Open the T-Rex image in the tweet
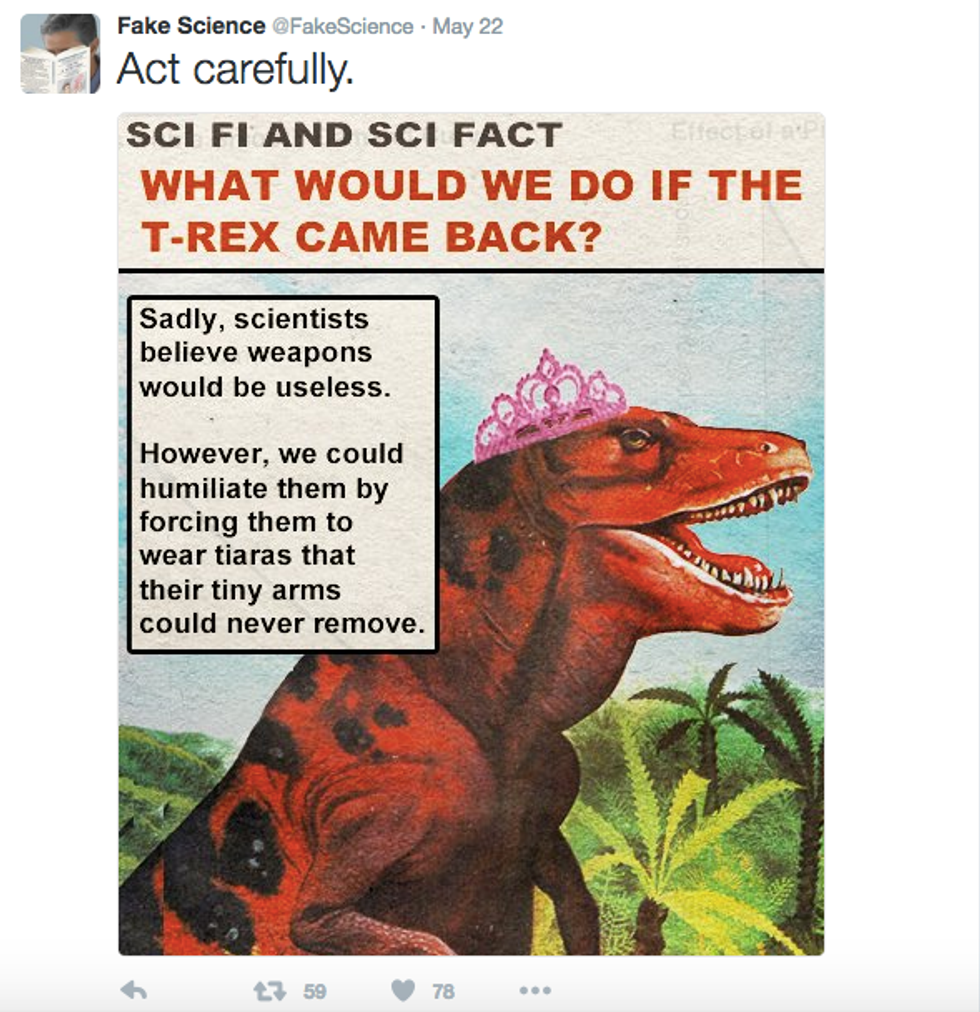The height and width of the screenshot is (1012, 980). click(x=471, y=534)
